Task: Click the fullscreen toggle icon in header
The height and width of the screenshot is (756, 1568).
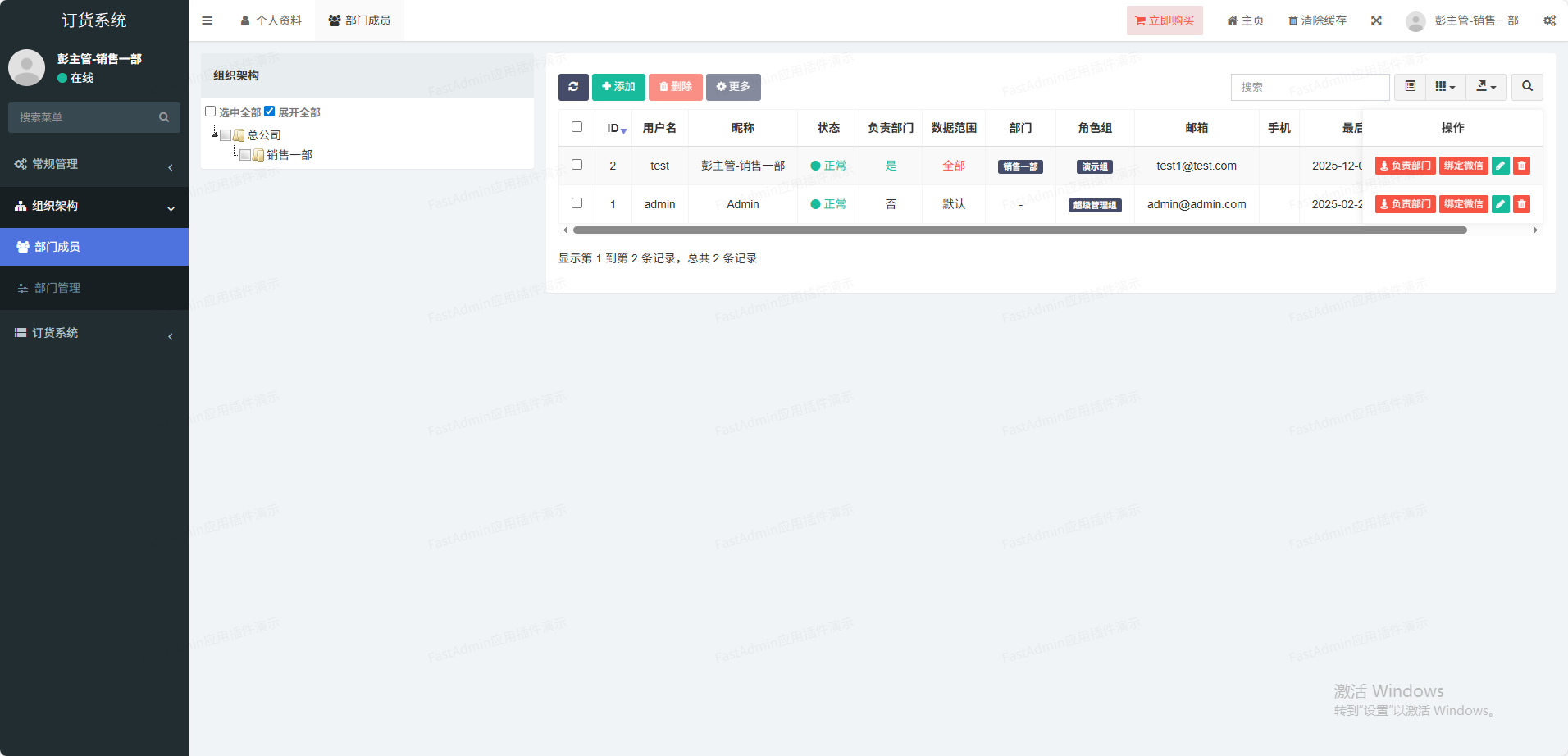Action: [x=1376, y=20]
